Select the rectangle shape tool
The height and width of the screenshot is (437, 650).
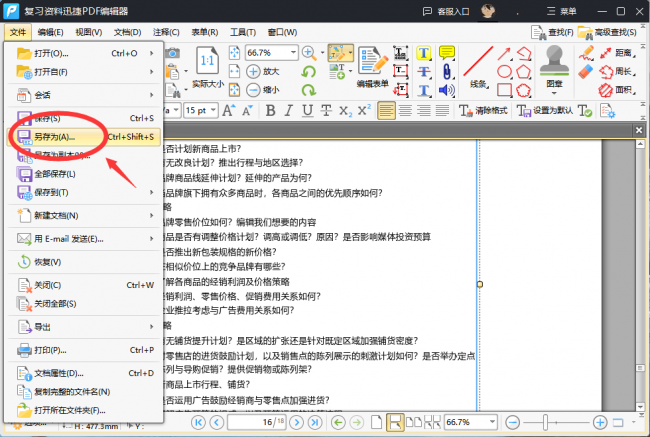(x=504, y=90)
